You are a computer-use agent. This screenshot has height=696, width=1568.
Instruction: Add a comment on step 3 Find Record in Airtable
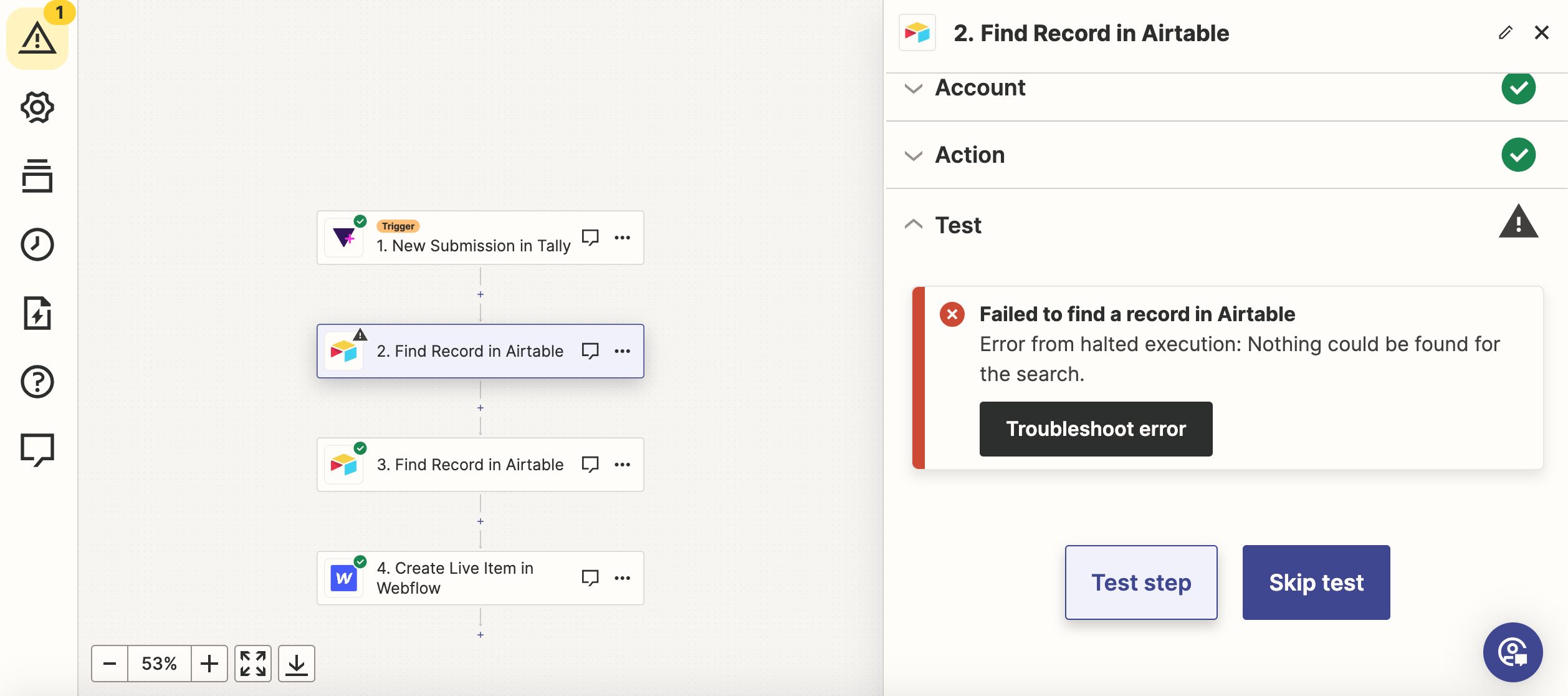(590, 465)
